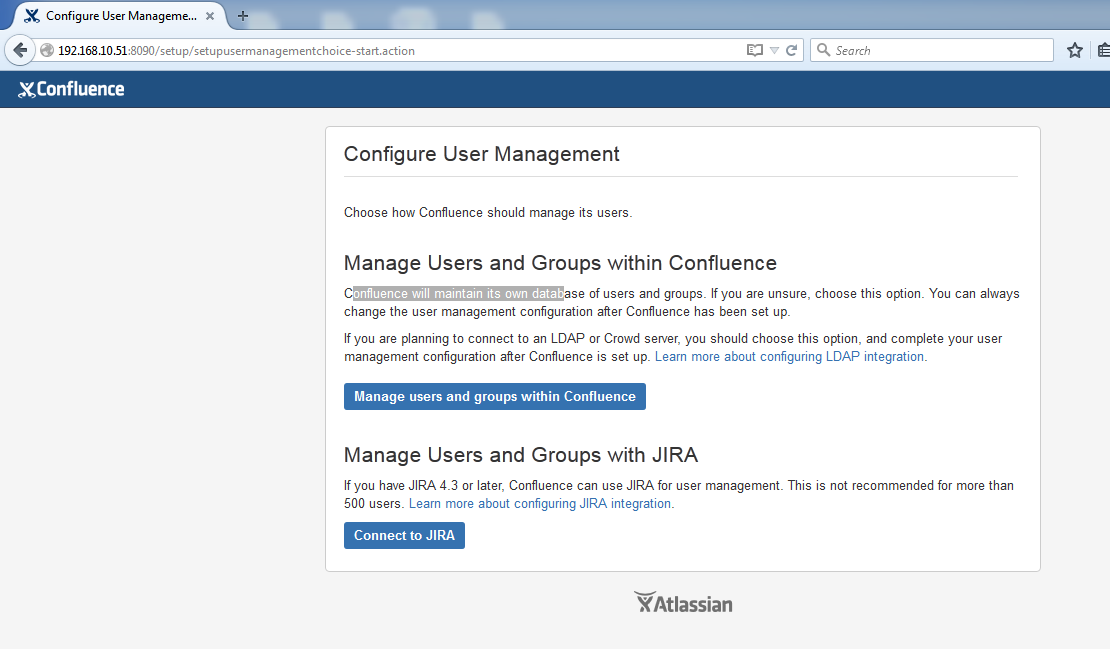Open a new tab with the plus button

pyautogui.click(x=243, y=16)
